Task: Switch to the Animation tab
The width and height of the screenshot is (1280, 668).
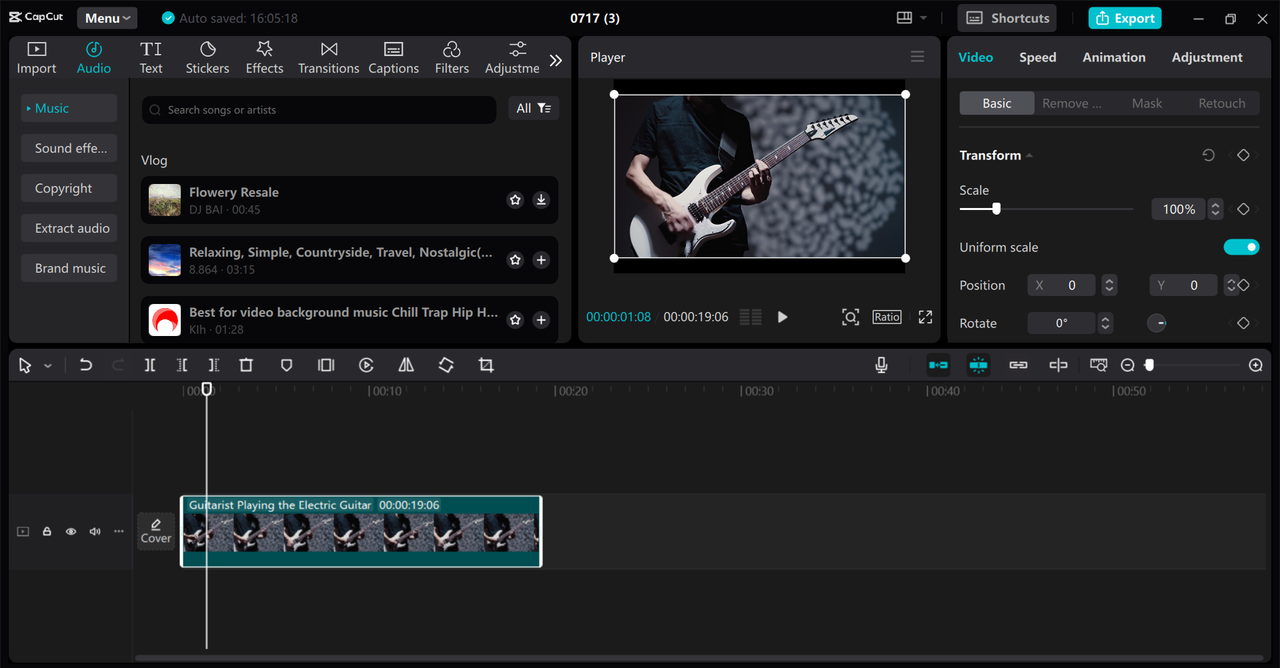Action: coord(1114,57)
